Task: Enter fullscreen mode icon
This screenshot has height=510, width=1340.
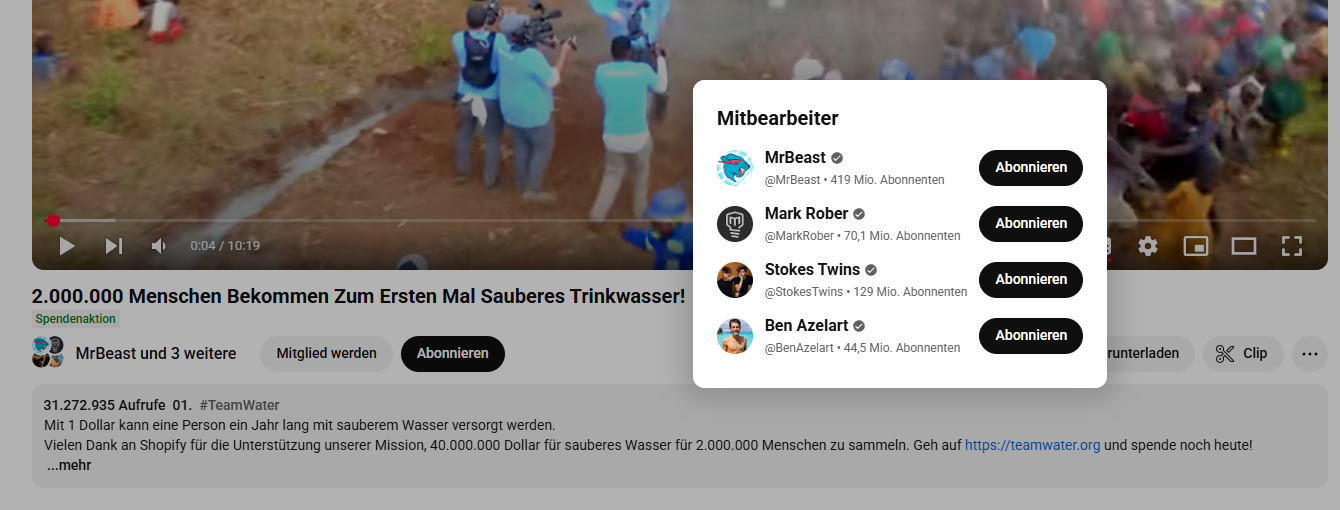Action: tap(1292, 245)
